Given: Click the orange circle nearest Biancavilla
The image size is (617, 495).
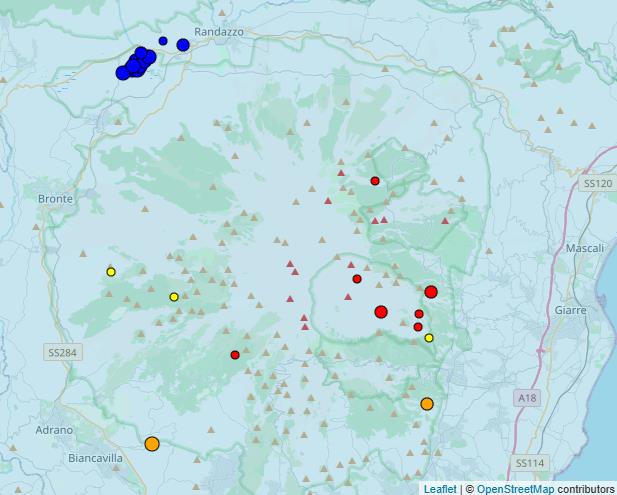Looking at the screenshot, I should (x=152, y=443).
